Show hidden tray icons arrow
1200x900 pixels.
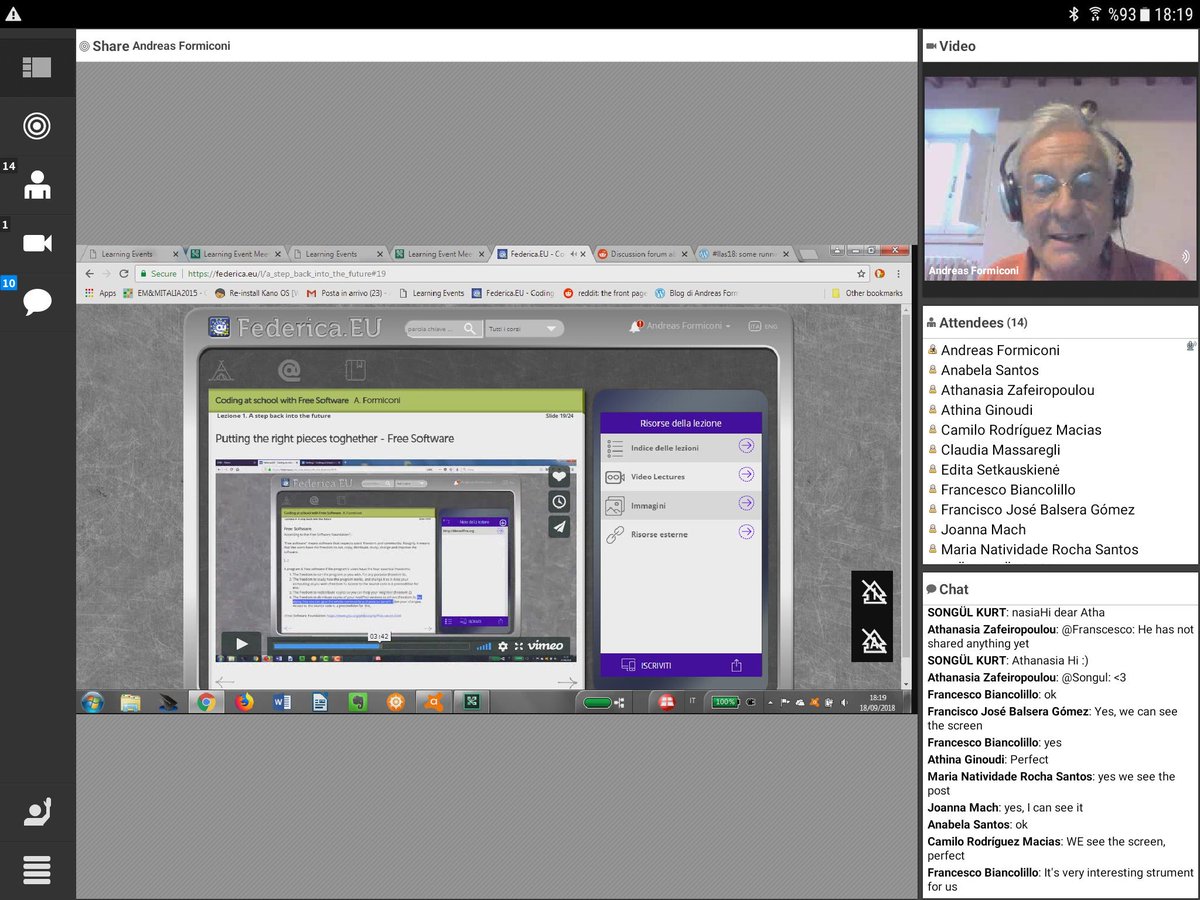770,702
